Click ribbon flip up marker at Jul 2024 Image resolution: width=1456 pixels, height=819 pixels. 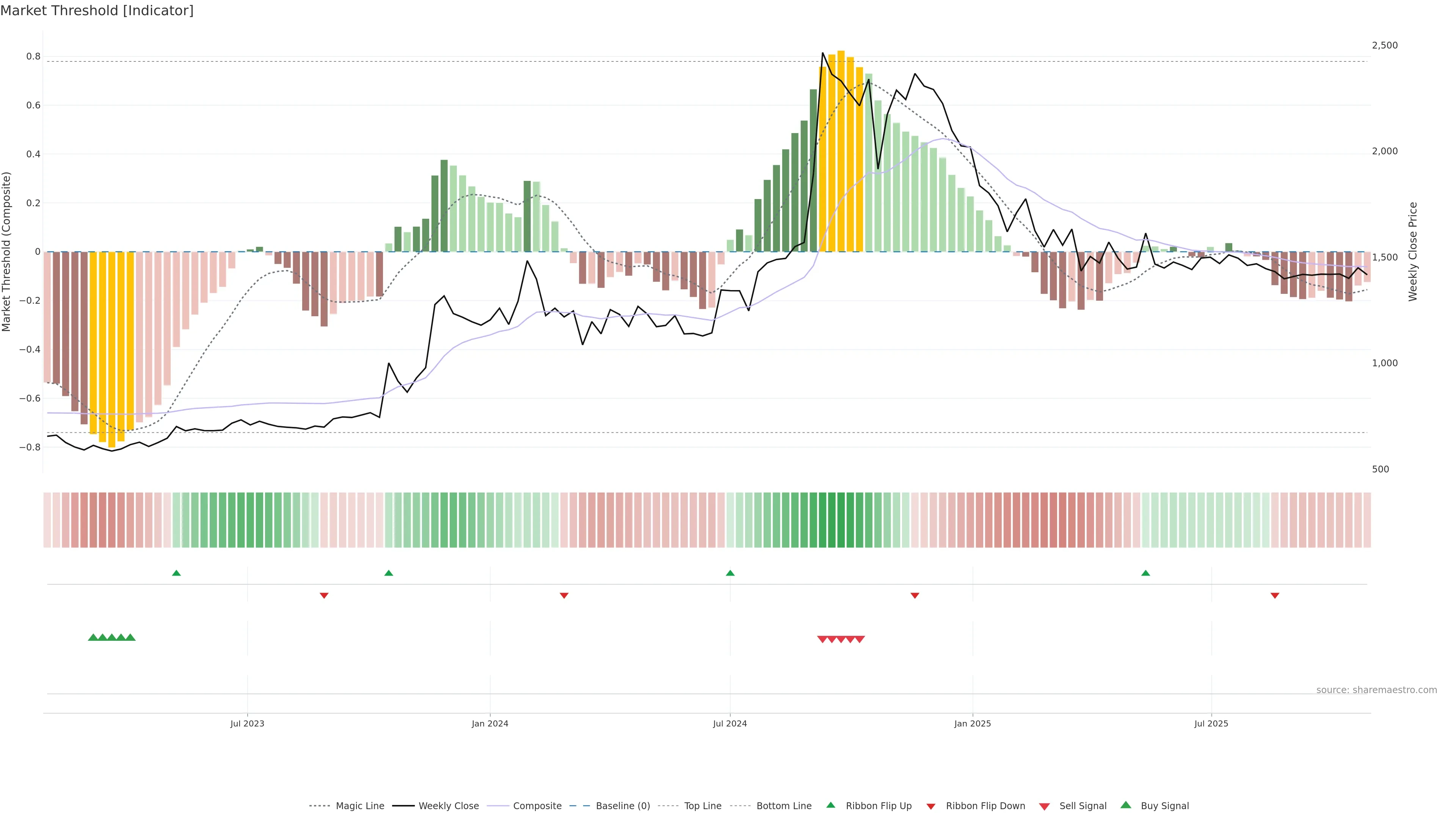click(x=730, y=573)
